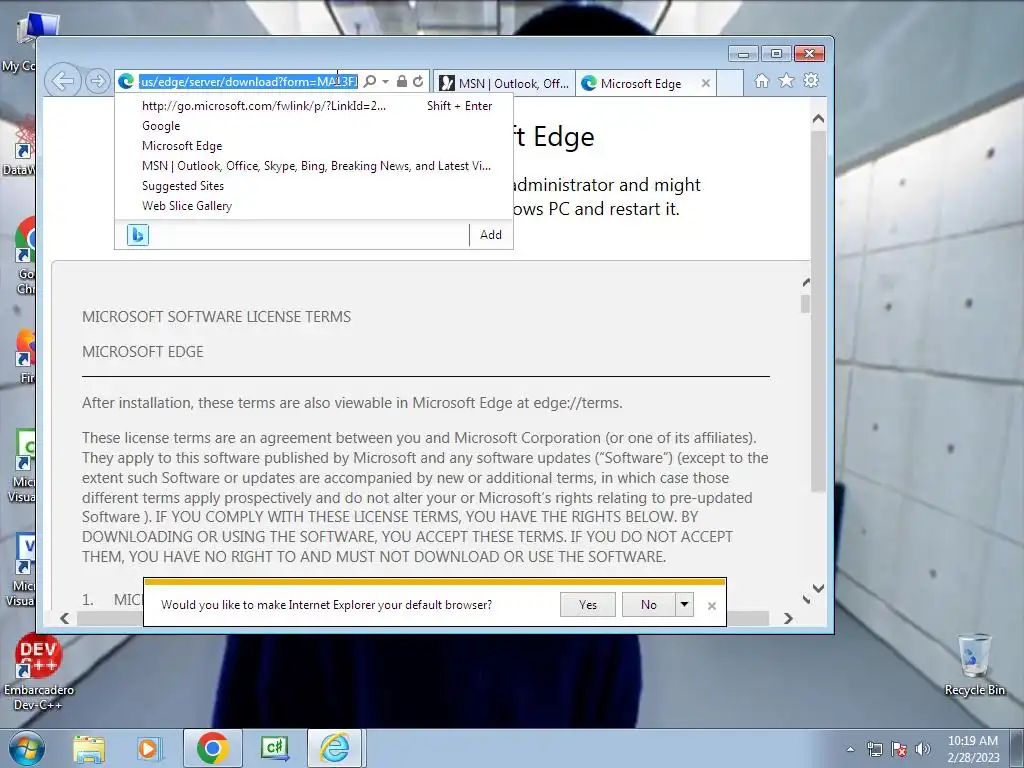The height and width of the screenshot is (768, 1024).
Task: Click MICROSOFT EDGE license heading text
Action: [x=142, y=352]
